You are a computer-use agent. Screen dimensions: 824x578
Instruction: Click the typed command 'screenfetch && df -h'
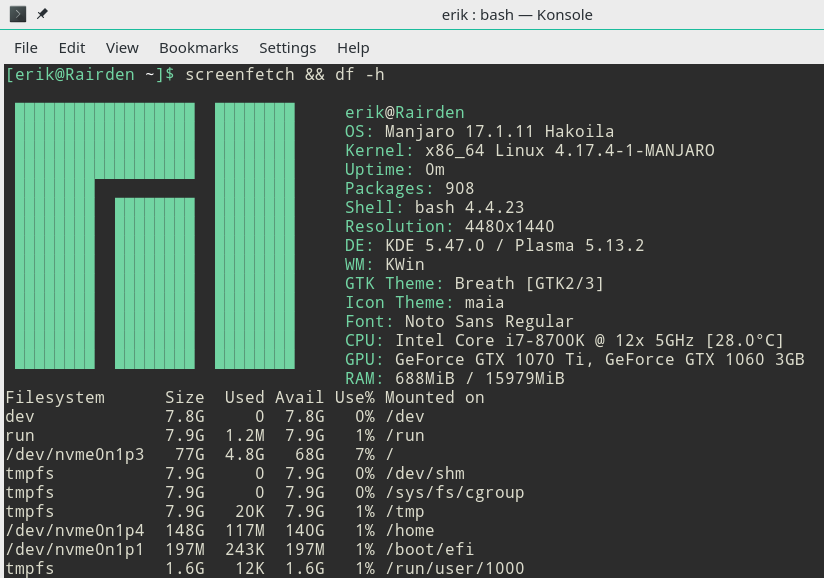point(285,75)
